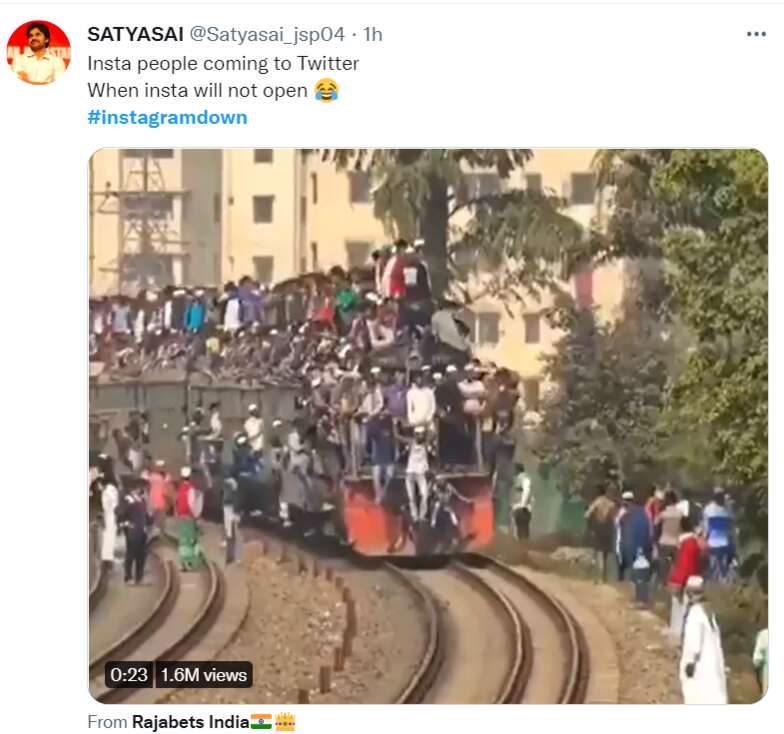This screenshot has width=784, height=734.
Task: Click the crown emoji after Rajabets India
Action: pyautogui.click(x=285, y=722)
